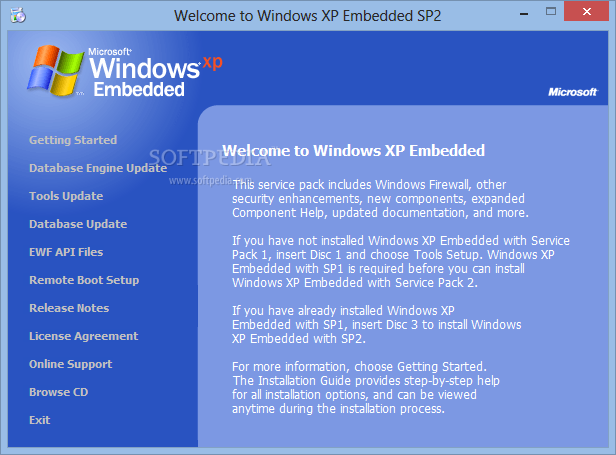This screenshot has width=616, height=455.
Task: Click the paragraph starting 'This service pack includes'
Action: (x=380, y=199)
